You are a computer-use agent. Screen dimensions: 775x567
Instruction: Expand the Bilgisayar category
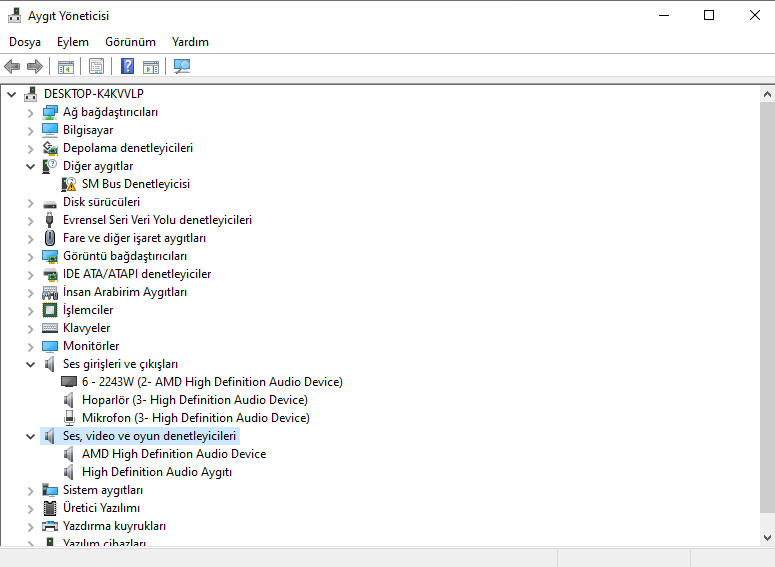coord(31,131)
